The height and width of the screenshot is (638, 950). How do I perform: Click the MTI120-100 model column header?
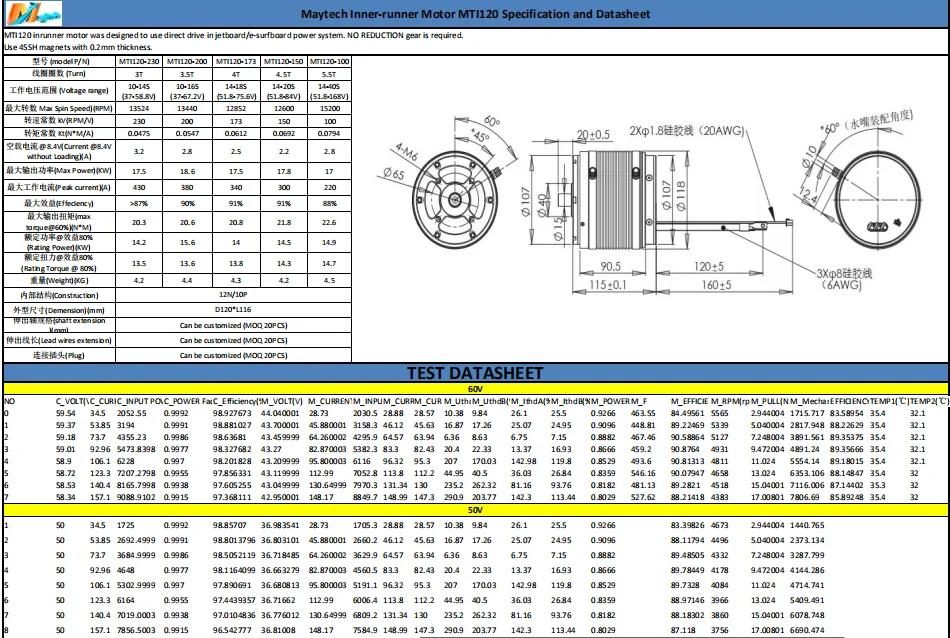[330, 61]
